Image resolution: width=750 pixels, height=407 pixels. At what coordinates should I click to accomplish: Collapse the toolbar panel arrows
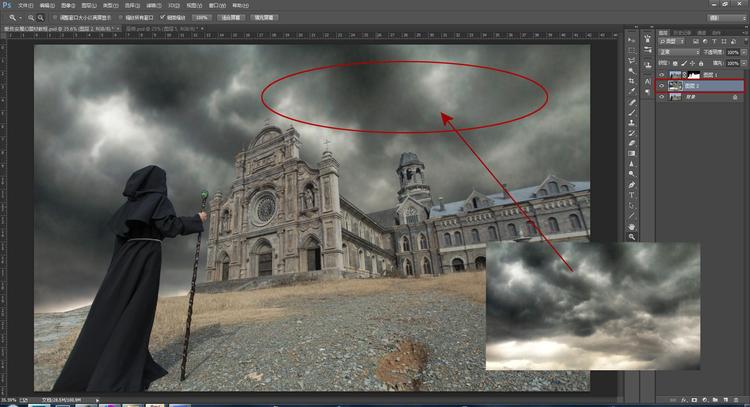pos(636,27)
